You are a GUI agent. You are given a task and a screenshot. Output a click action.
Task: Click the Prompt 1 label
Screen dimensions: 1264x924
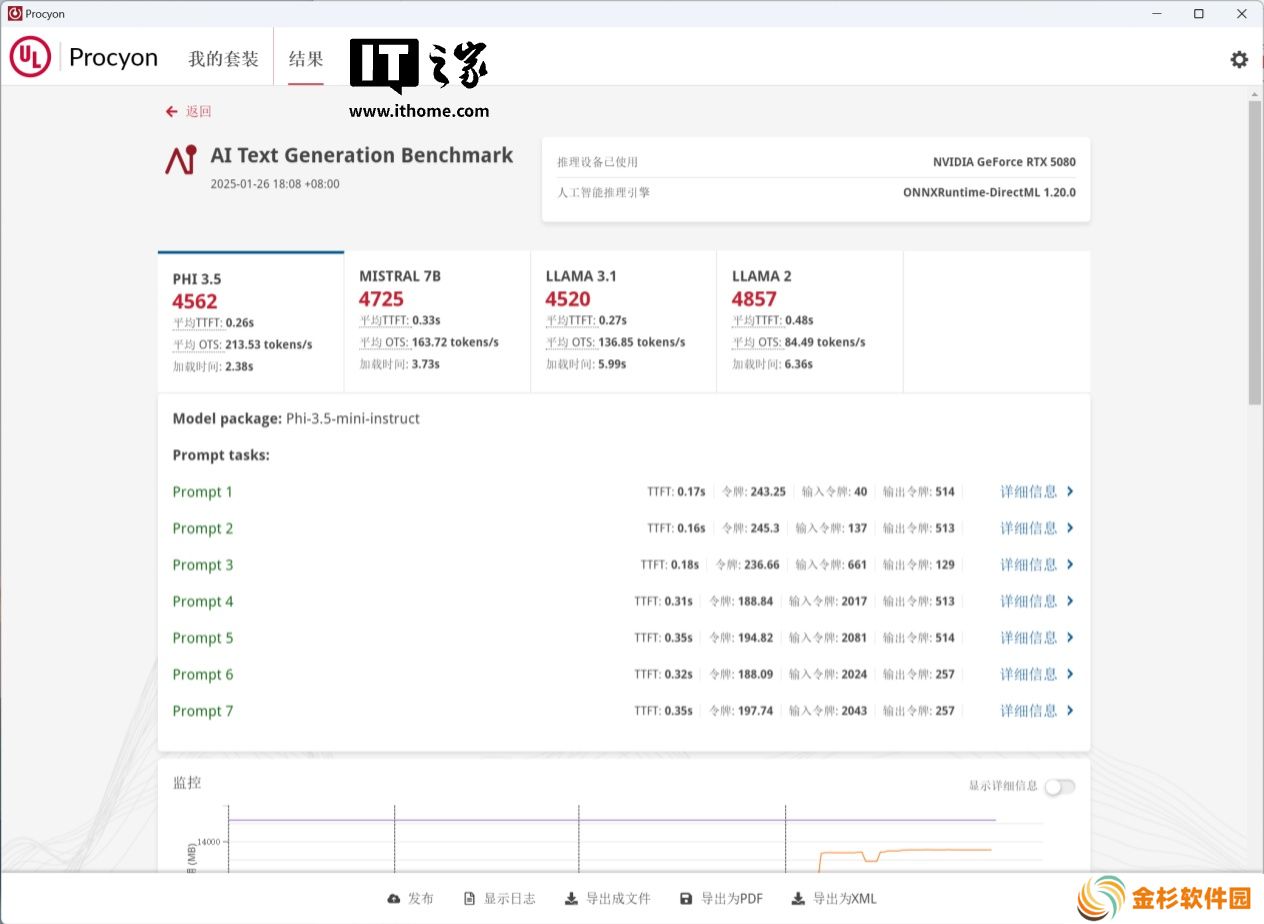[203, 491]
